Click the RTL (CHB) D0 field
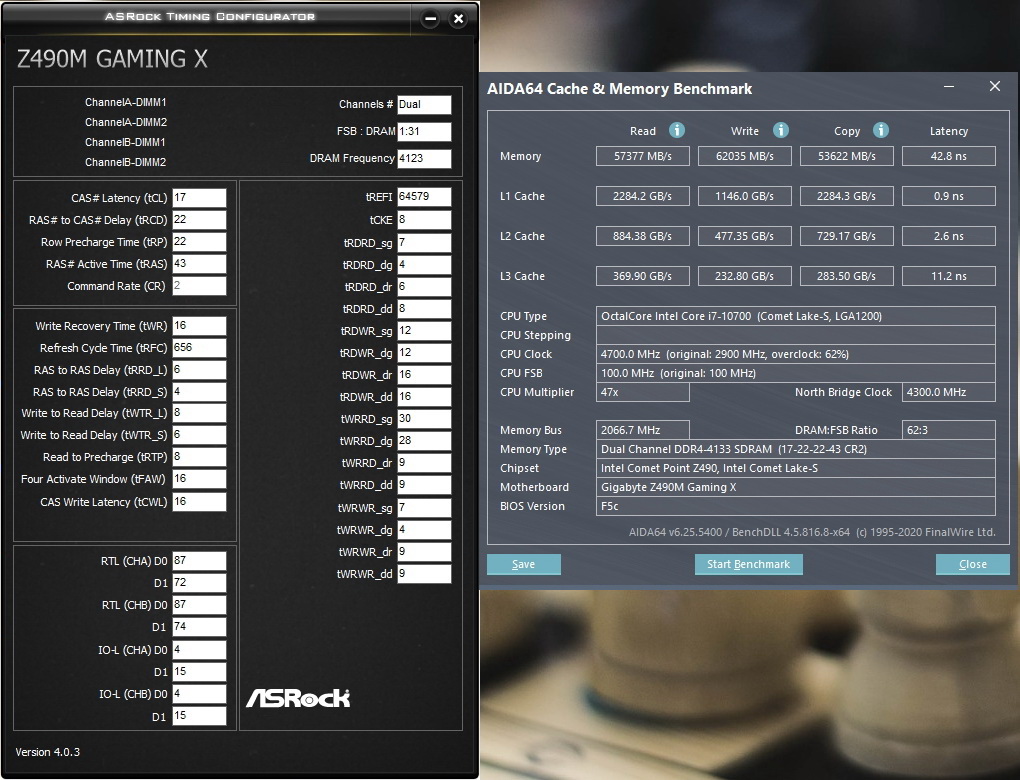The height and width of the screenshot is (780, 1020). [199, 605]
